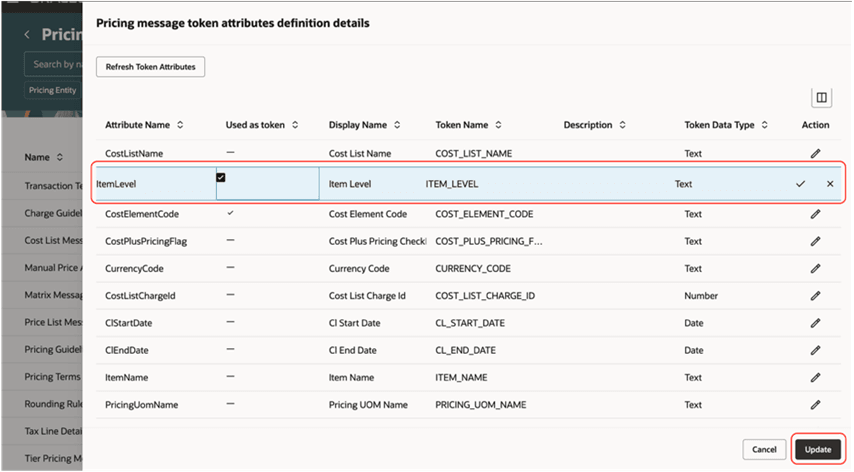Image resolution: width=854 pixels, height=472 pixels.
Task: Select the CurrencyCode attribute cell
Action: tap(134, 268)
